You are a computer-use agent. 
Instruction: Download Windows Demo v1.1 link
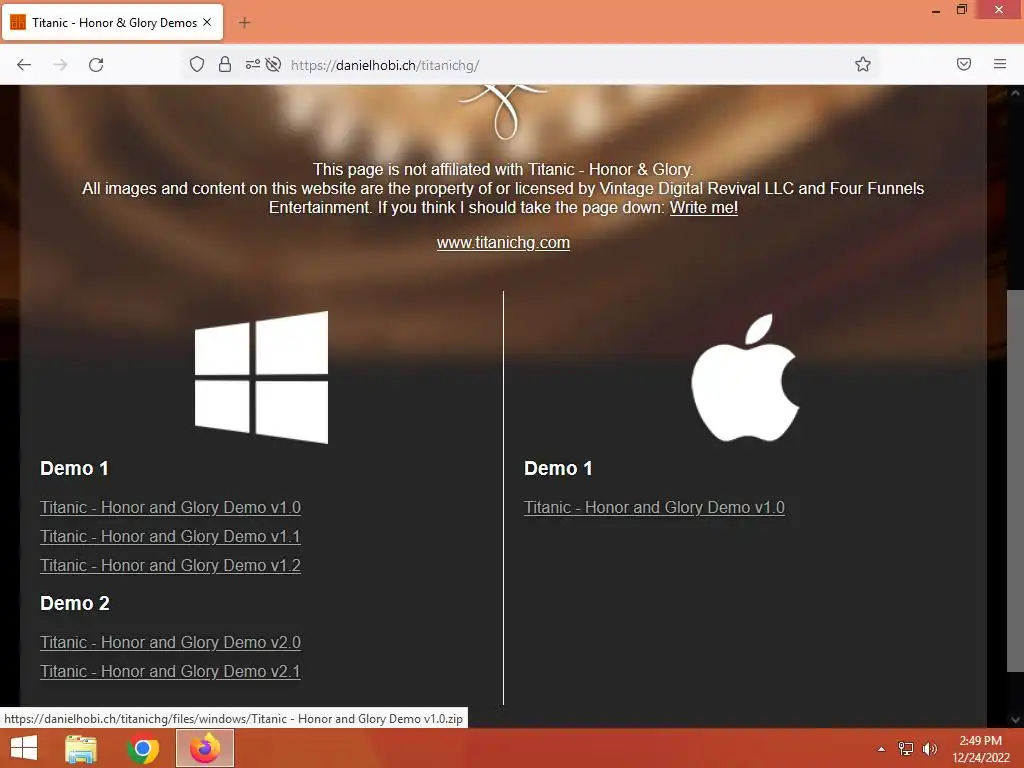(x=170, y=536)
